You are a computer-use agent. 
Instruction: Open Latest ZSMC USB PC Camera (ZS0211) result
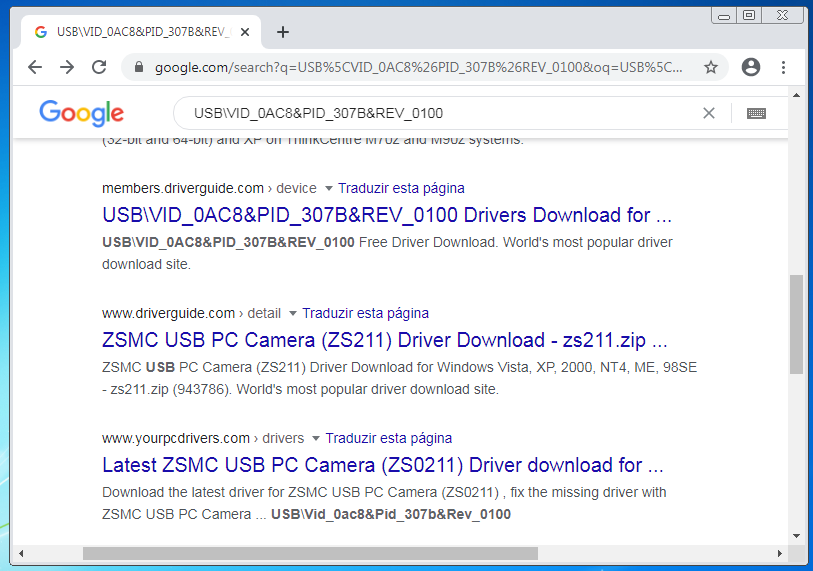pyautogui.click(x=383, y=465)
